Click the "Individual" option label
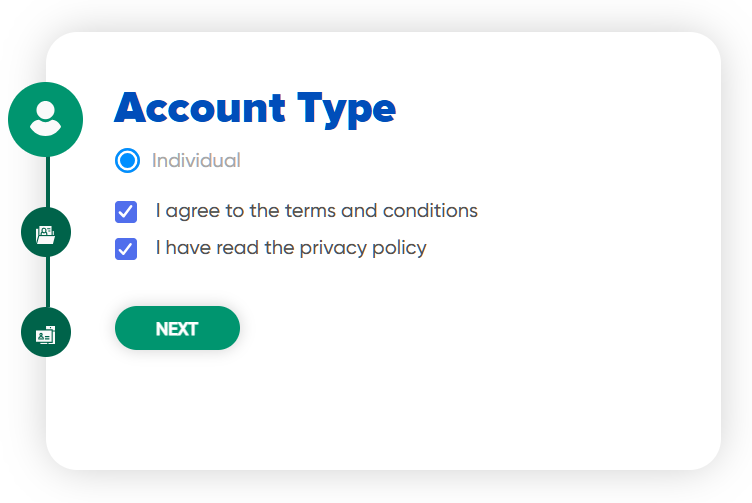Viewport: 752px width, 503px height. pos(196,160)
